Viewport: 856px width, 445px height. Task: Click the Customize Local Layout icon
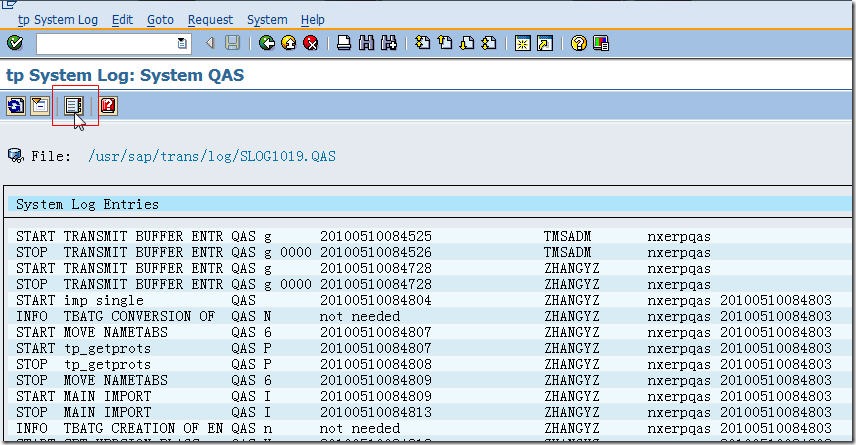pos(600,43)
